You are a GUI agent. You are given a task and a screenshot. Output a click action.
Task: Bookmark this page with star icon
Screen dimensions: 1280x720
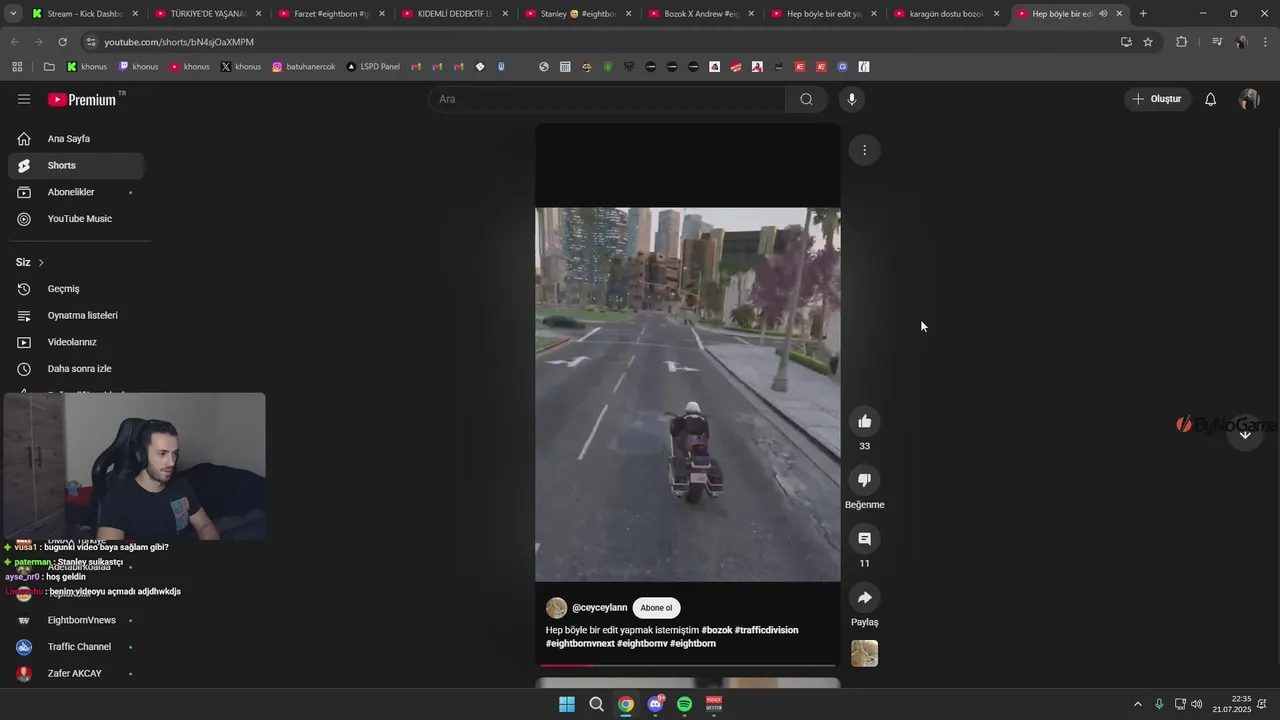[x=1148, y=42]
